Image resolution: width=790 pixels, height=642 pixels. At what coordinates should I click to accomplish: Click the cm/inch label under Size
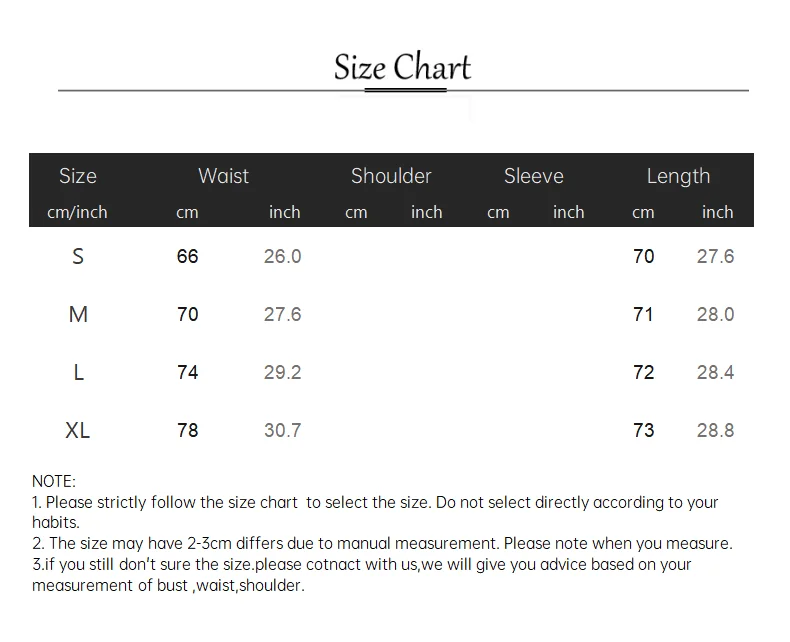(77, 212)
